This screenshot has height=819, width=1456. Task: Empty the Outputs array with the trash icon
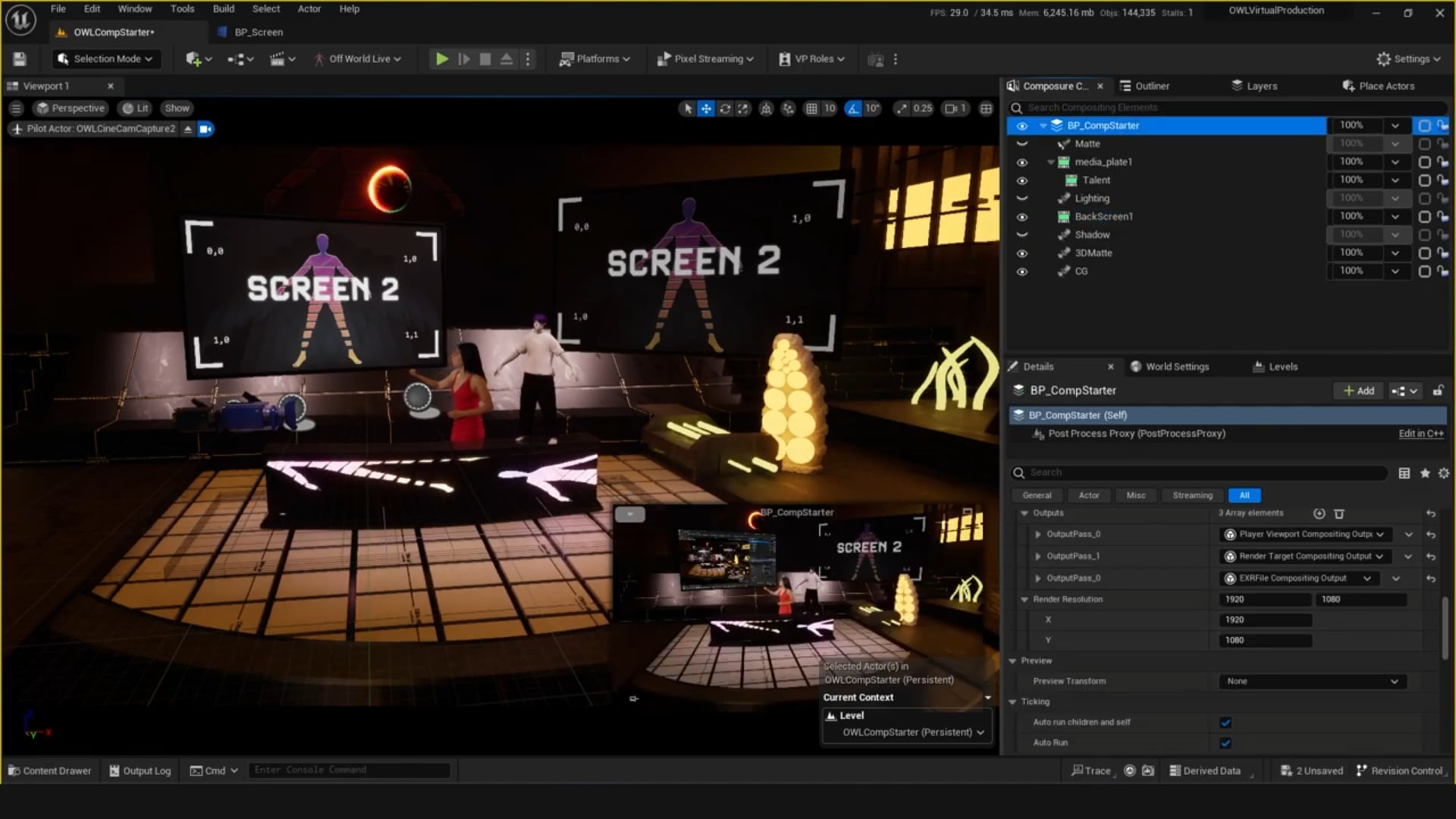click(x=1339, y=513)
